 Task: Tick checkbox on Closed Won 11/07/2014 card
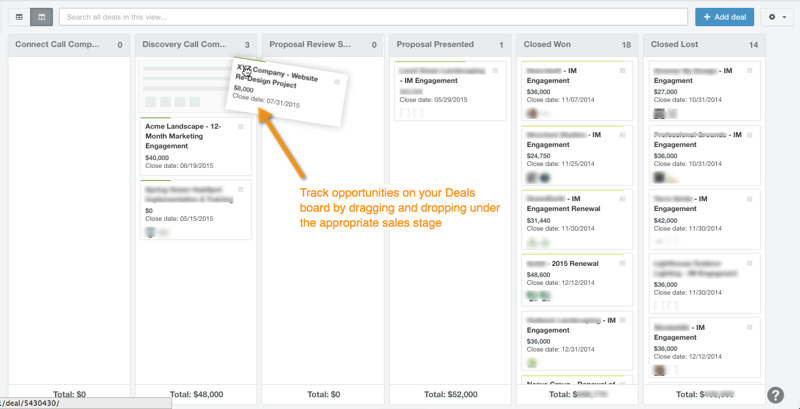pyautogui.click(x=622, y=71)
